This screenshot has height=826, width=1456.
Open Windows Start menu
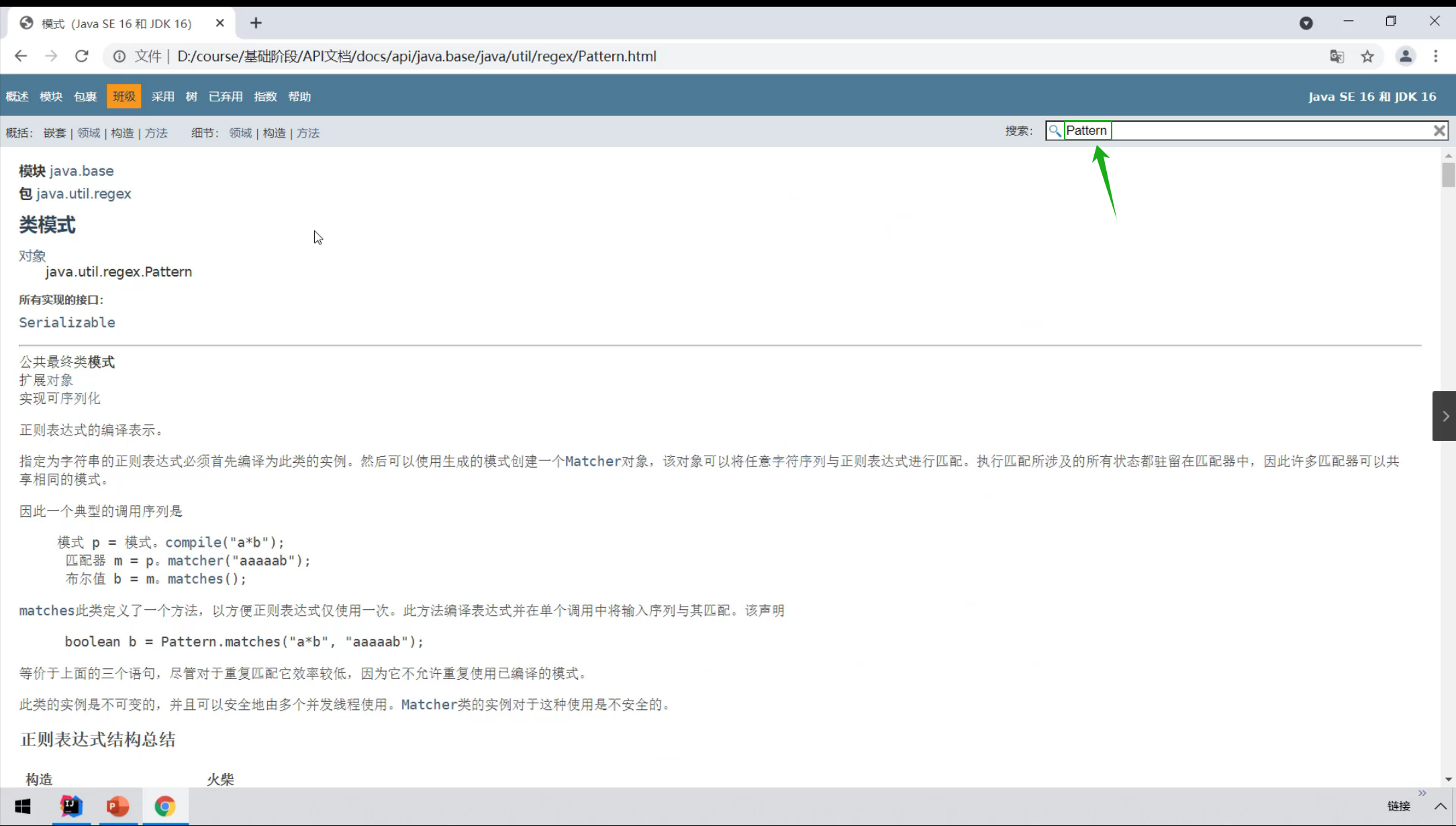coord(23,806)
